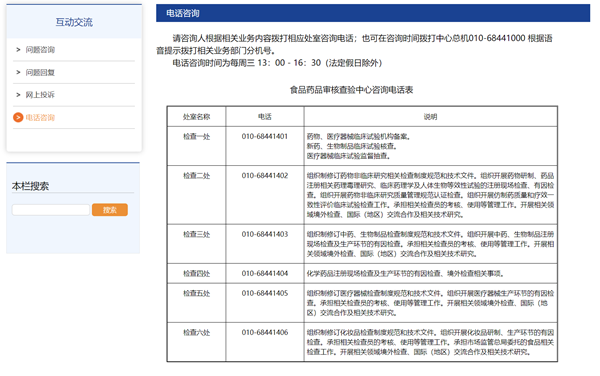600x376 pixels.
Task: Click phone number 010-68441406
Action: click(x=265, y=332)
